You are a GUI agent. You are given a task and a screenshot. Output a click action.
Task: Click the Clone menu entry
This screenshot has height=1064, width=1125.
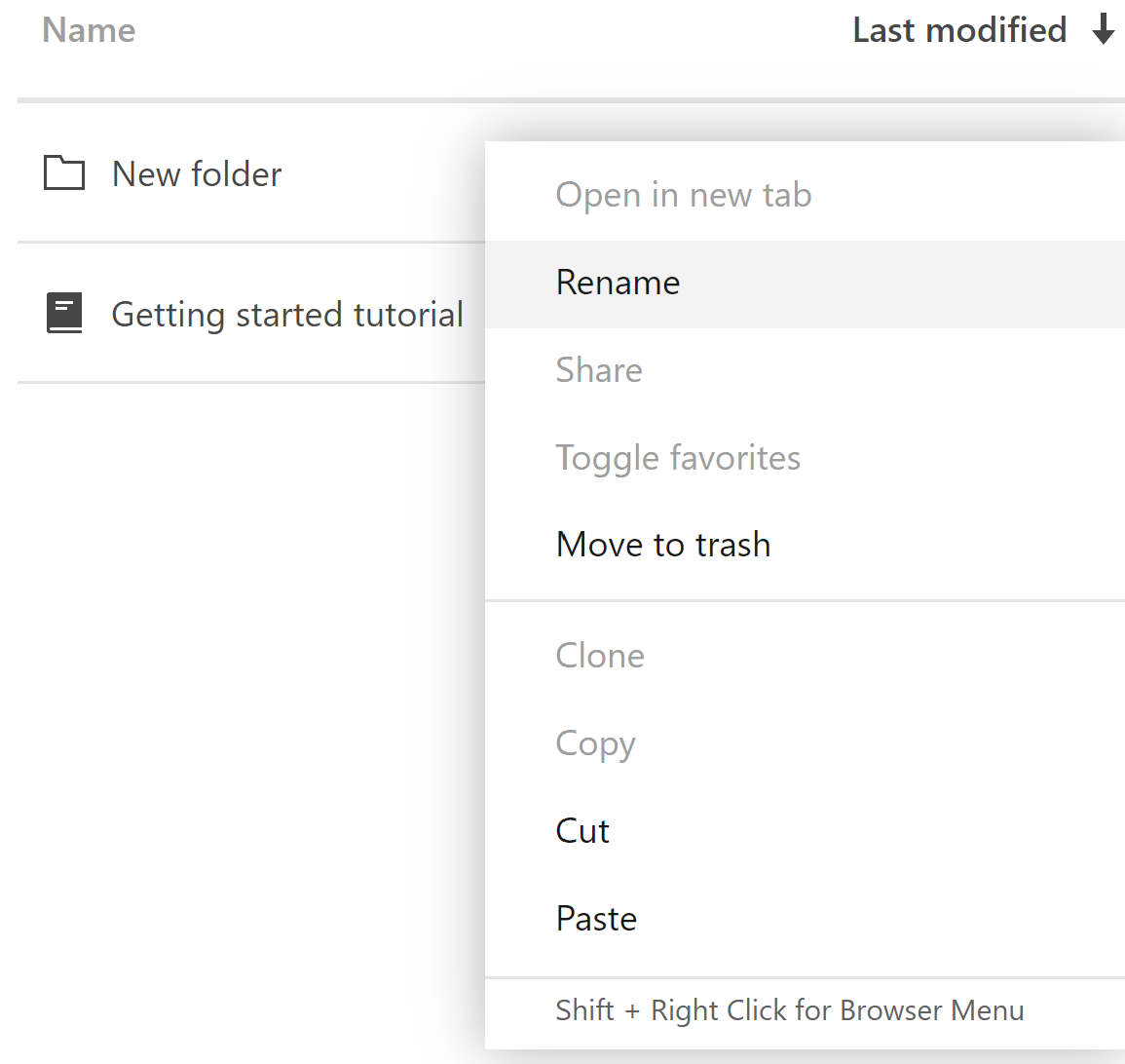click(x=600, y=656)
